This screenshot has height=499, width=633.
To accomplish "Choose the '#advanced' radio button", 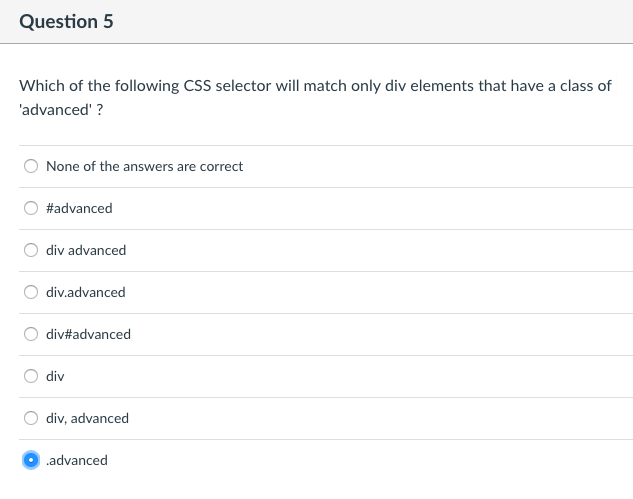I will 32,208.
